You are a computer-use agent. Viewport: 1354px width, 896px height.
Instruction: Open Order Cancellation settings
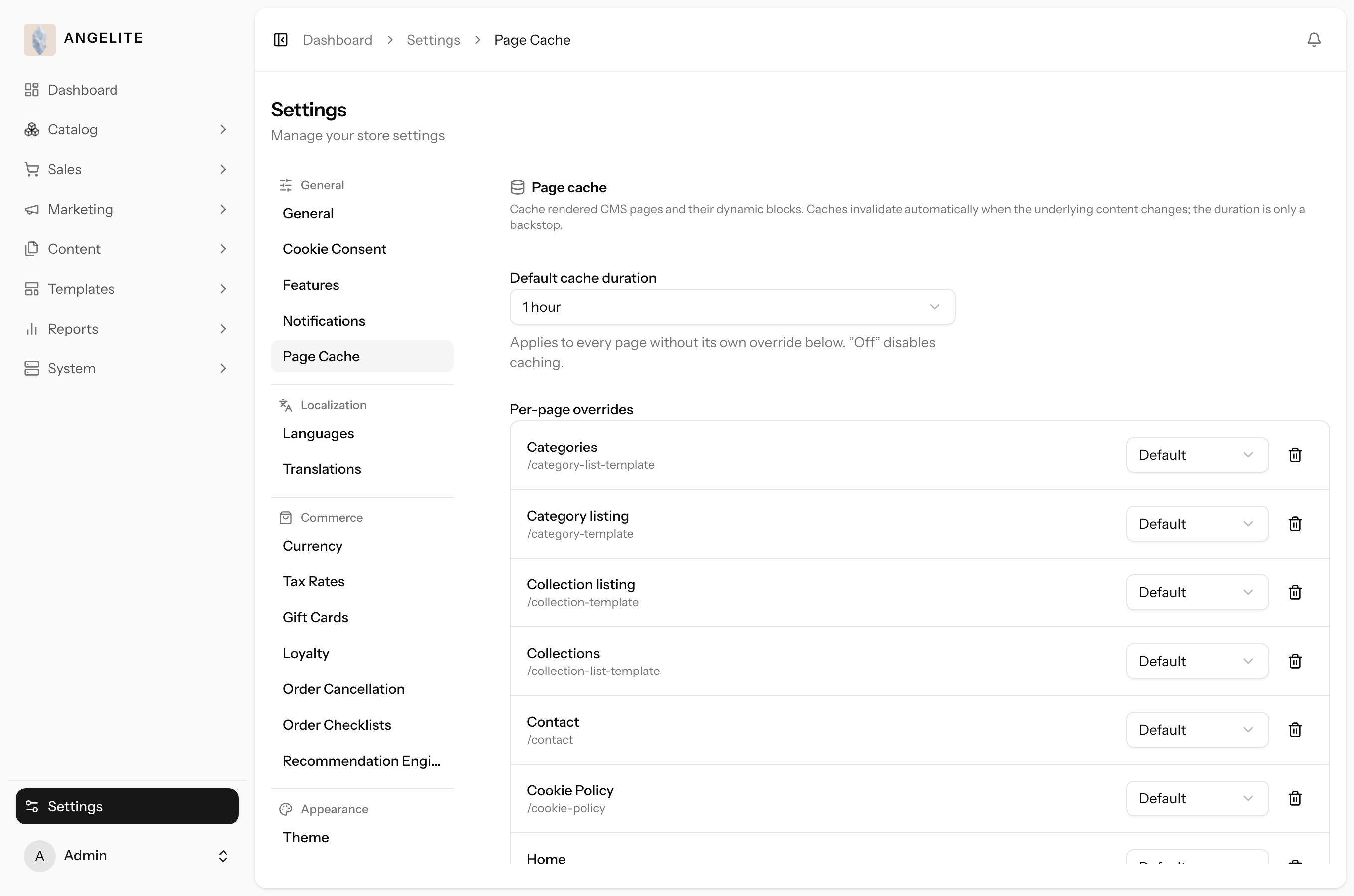[x=361, y=689]
